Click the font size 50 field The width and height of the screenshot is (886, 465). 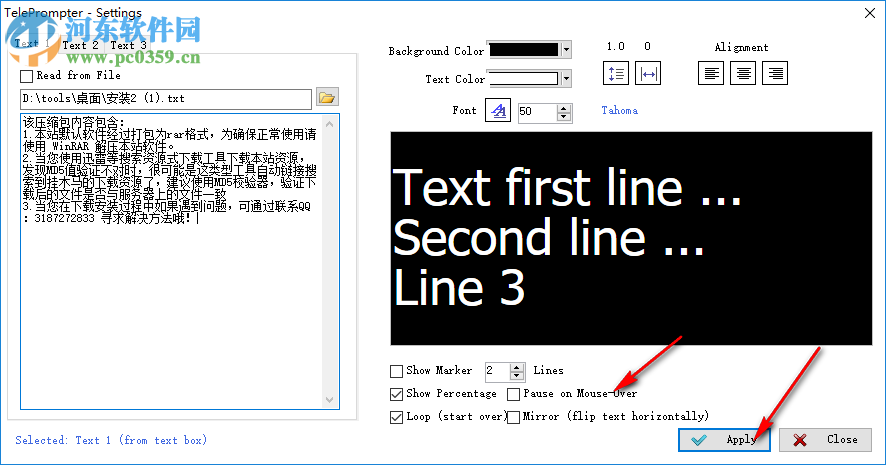coord(537,112)
